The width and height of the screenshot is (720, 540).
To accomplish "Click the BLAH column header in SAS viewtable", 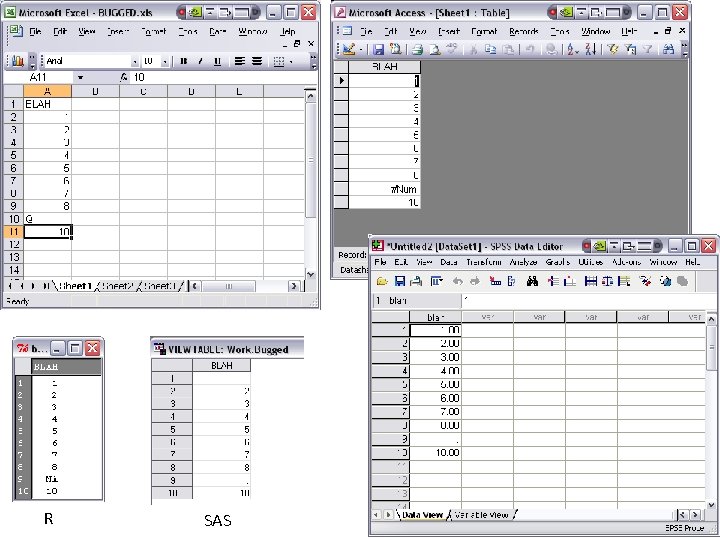I will [x=222, y=366].
